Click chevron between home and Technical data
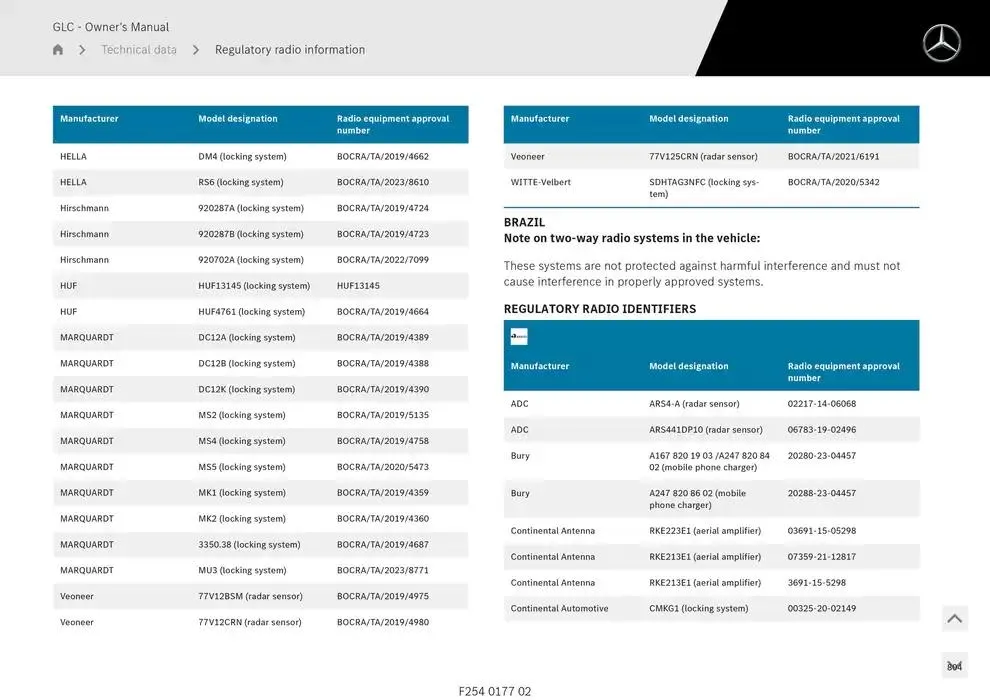990x700 pixels. [x=82, y=50]
